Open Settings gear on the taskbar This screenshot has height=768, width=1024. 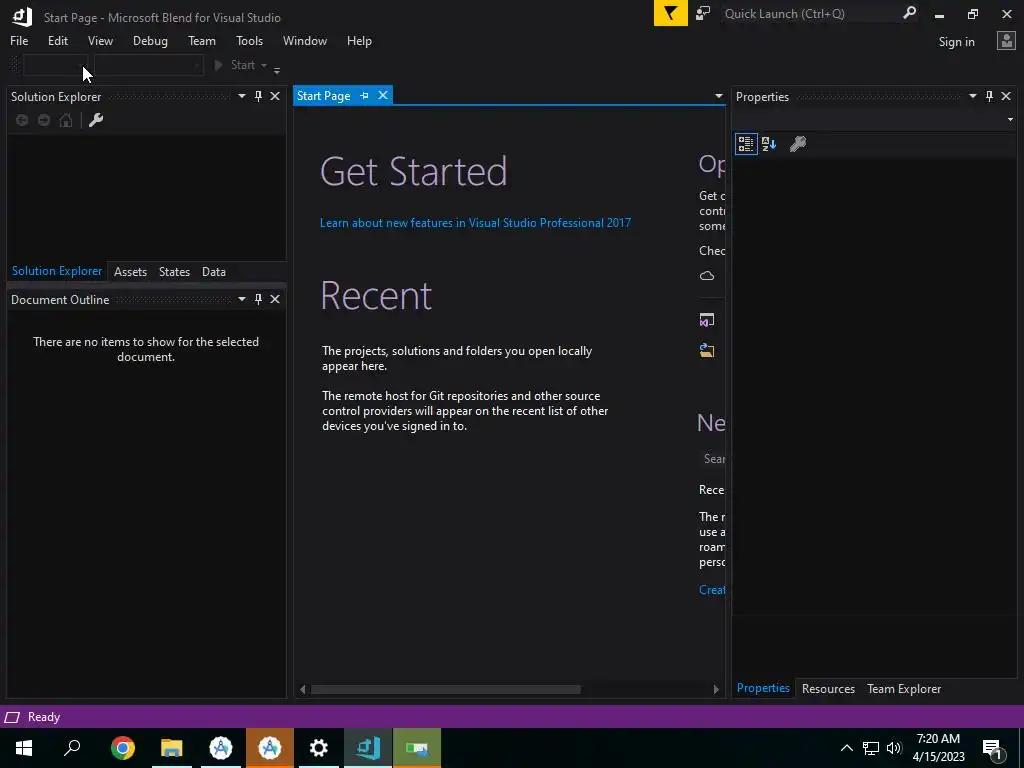(319, 748)
